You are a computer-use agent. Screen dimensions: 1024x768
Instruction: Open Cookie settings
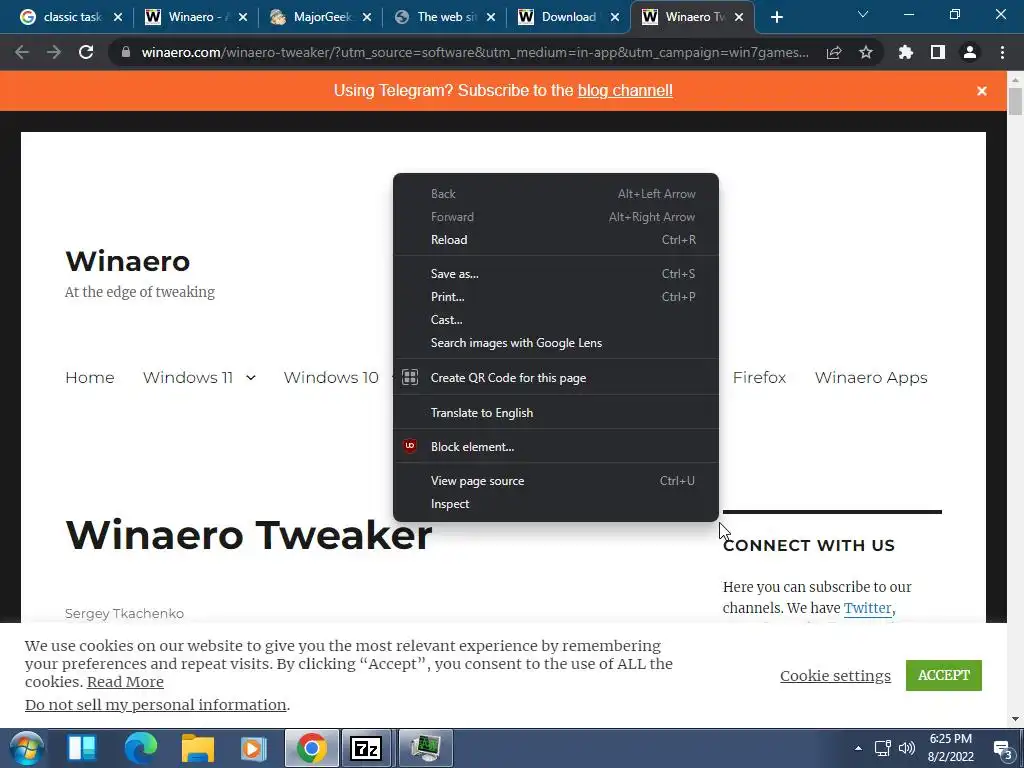pos(835,675)
